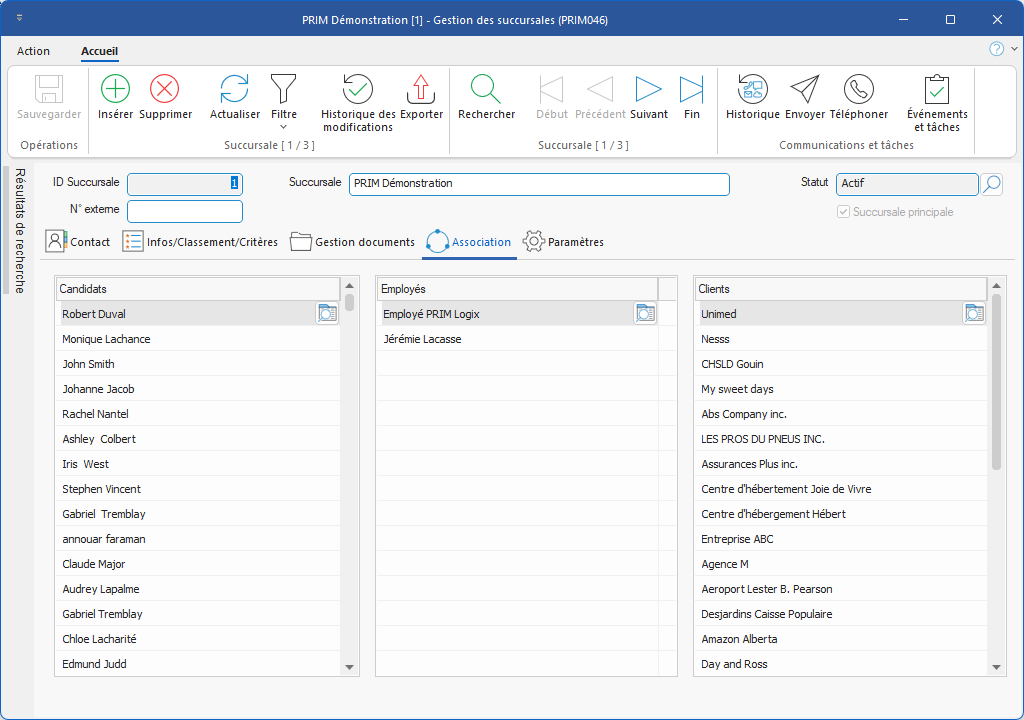
Task: Open Événements et tâches
Action: pyautogui.click(x=936, y=90)
